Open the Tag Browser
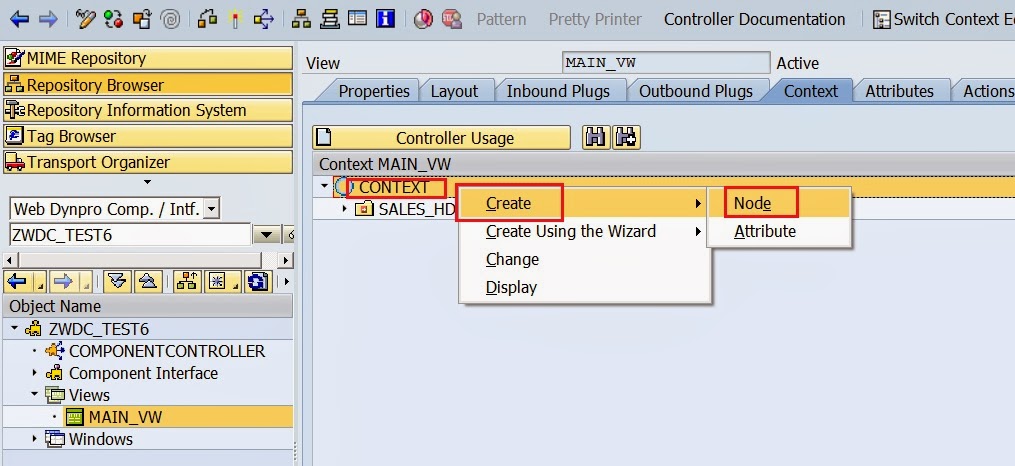The image size is (1015, 466). point(148,136)
